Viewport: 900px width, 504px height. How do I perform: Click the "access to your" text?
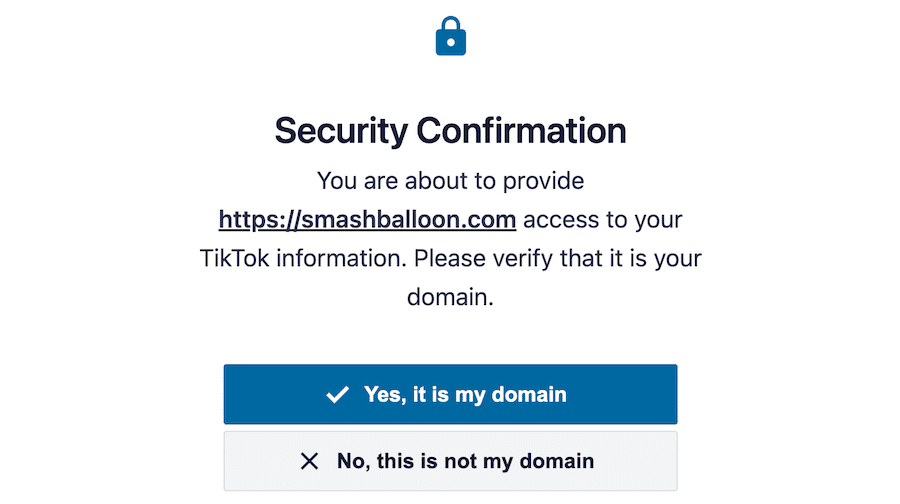603,219
